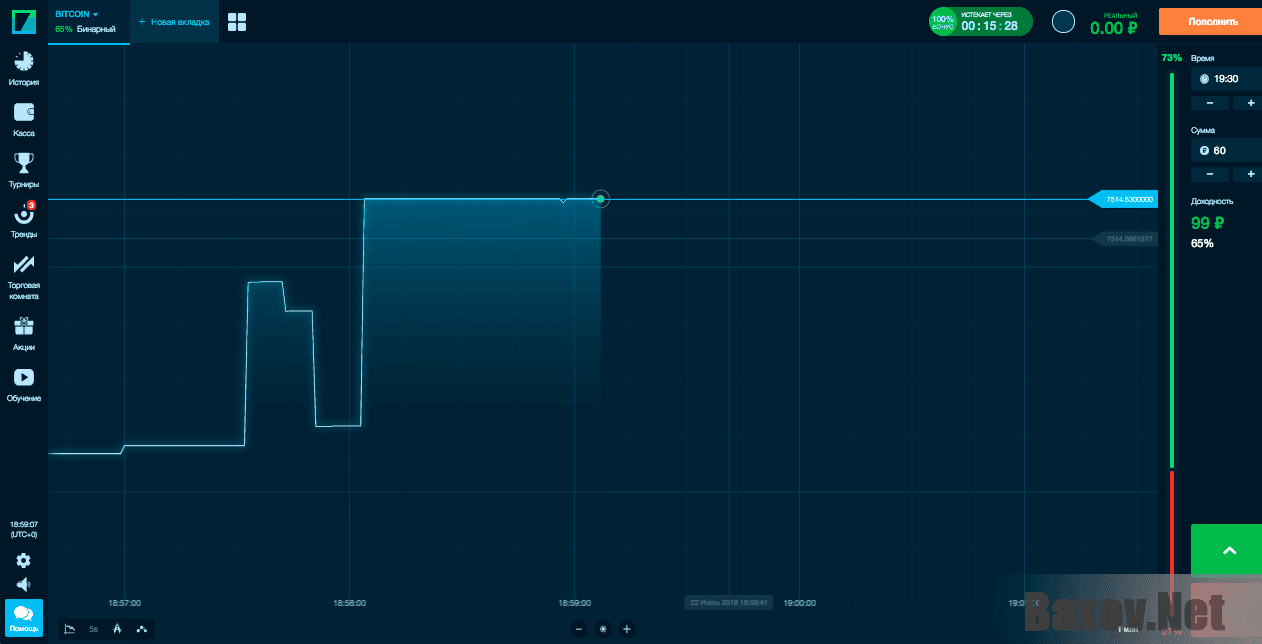Viewport: 1262px width, 644px height.
Task: Open the Торговая комната trading room
Action: point(23,275)
